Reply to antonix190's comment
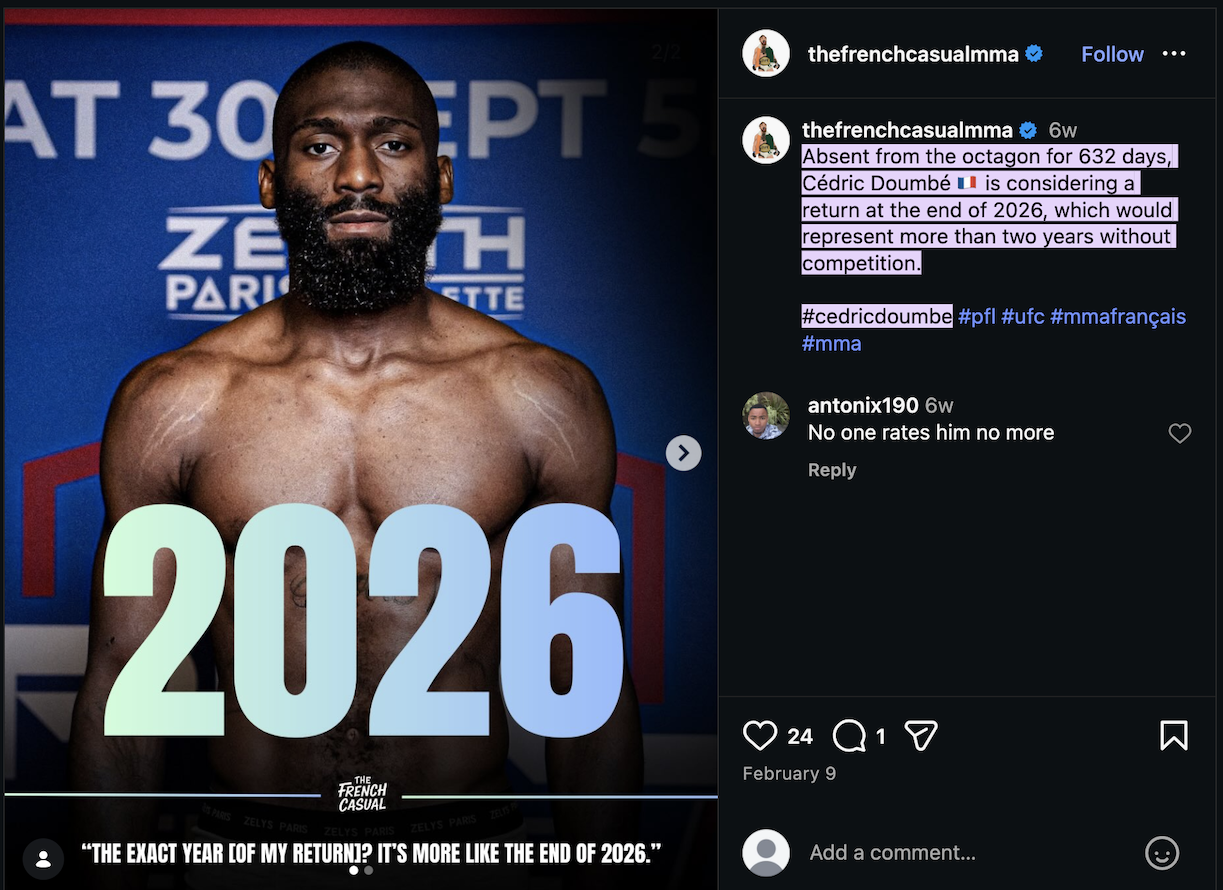 click(832, 470)
